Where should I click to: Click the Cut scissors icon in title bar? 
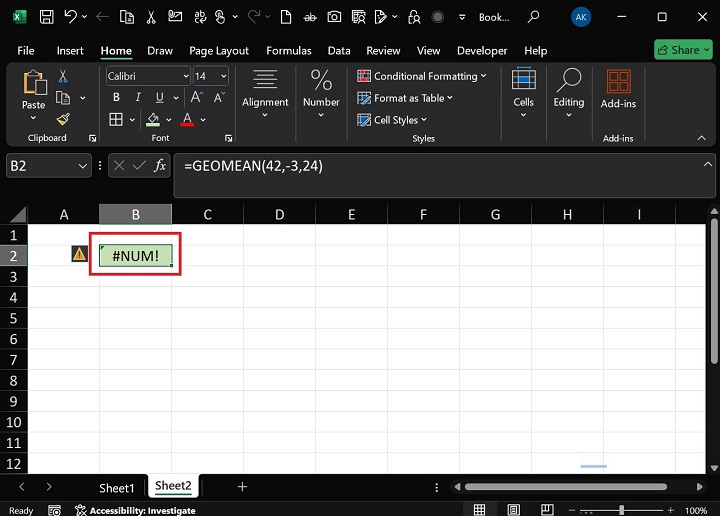[151, 17]
